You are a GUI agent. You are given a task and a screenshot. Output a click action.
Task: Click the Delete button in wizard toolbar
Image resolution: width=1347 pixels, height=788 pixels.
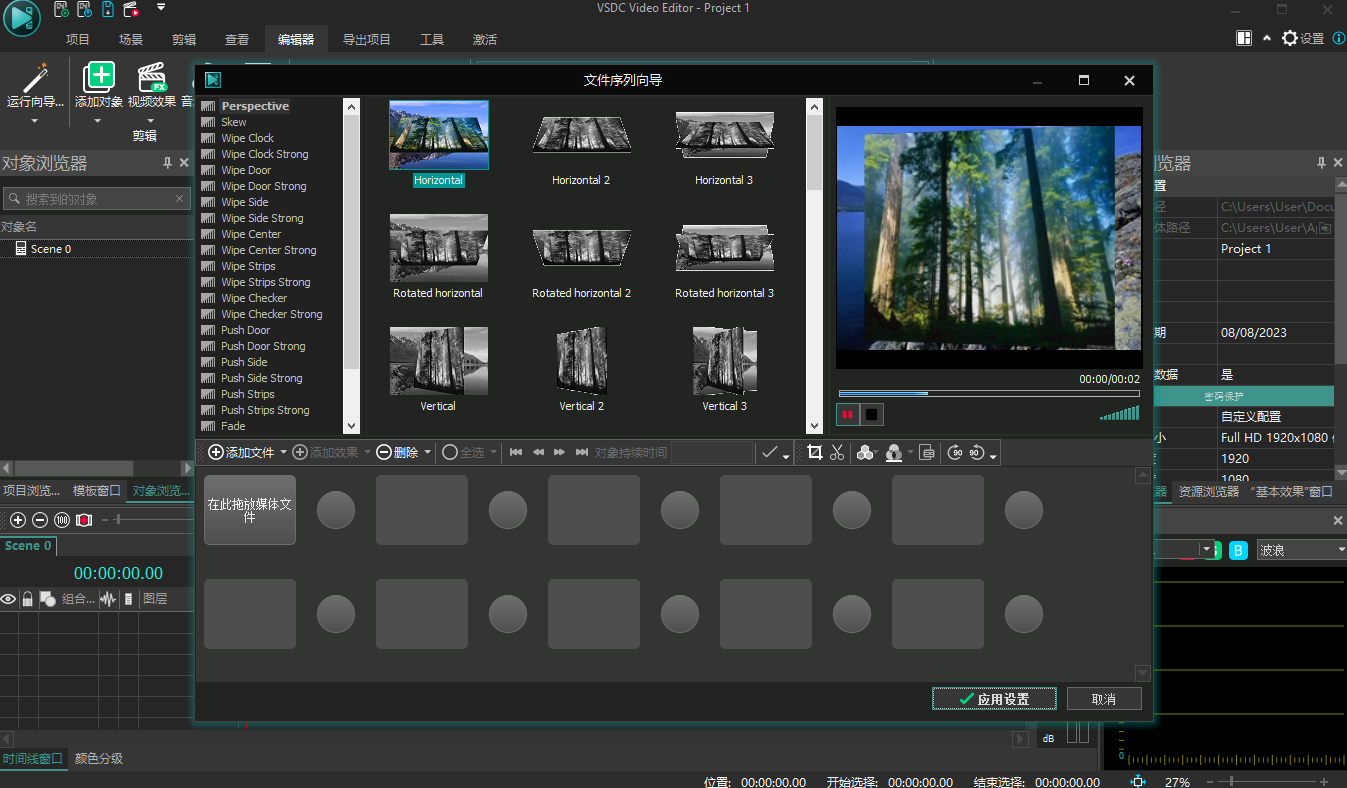pyautogui.click(x=397, y=453)
